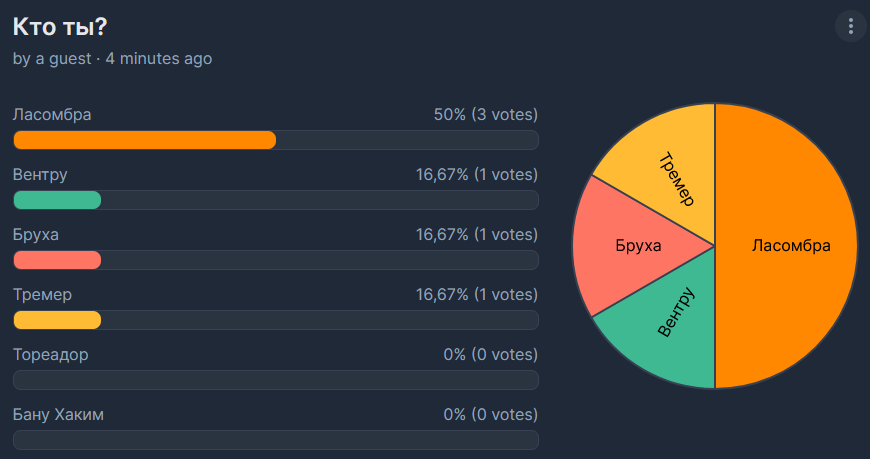Click the empty Тореадор progress bar

click(x=276, y=380)
